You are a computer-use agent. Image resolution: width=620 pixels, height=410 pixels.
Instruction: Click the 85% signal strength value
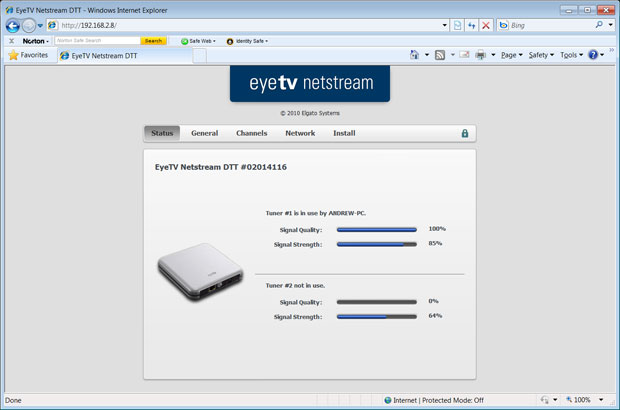tap(435, 243)
